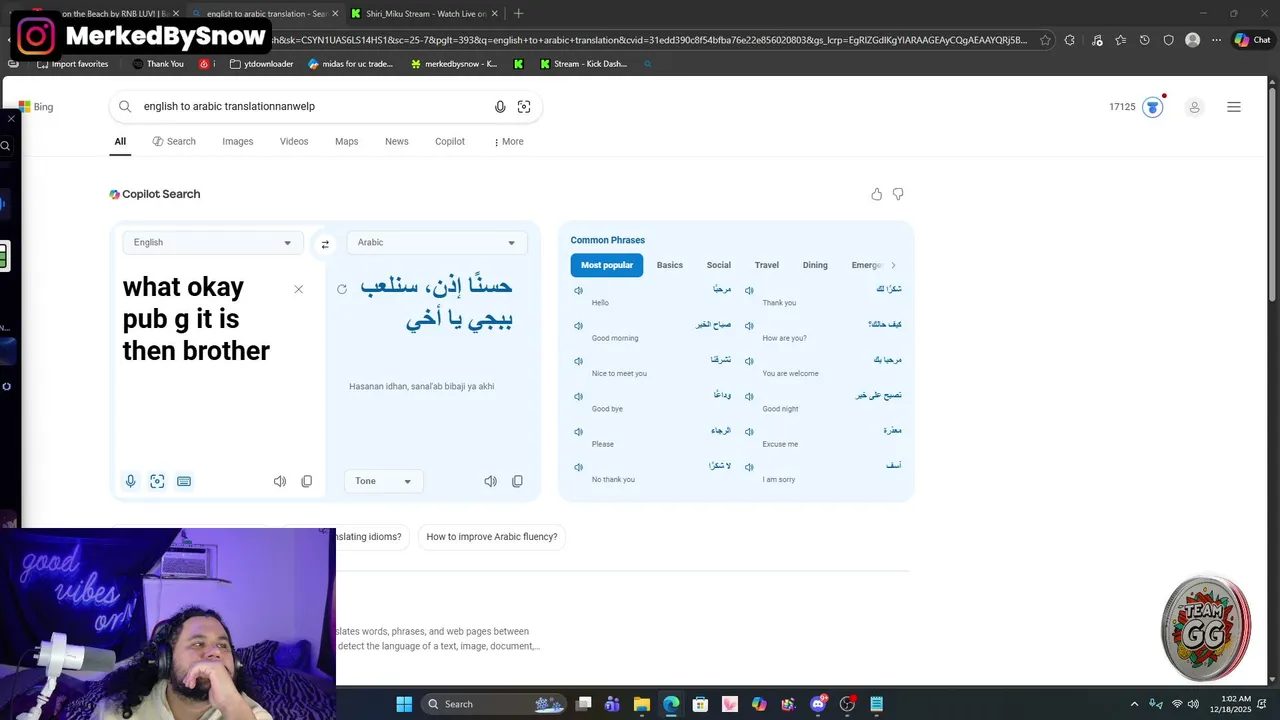Refresh the Arabic translation result
This screenshot has width=1280, height=720.
(x=342, y=289)
